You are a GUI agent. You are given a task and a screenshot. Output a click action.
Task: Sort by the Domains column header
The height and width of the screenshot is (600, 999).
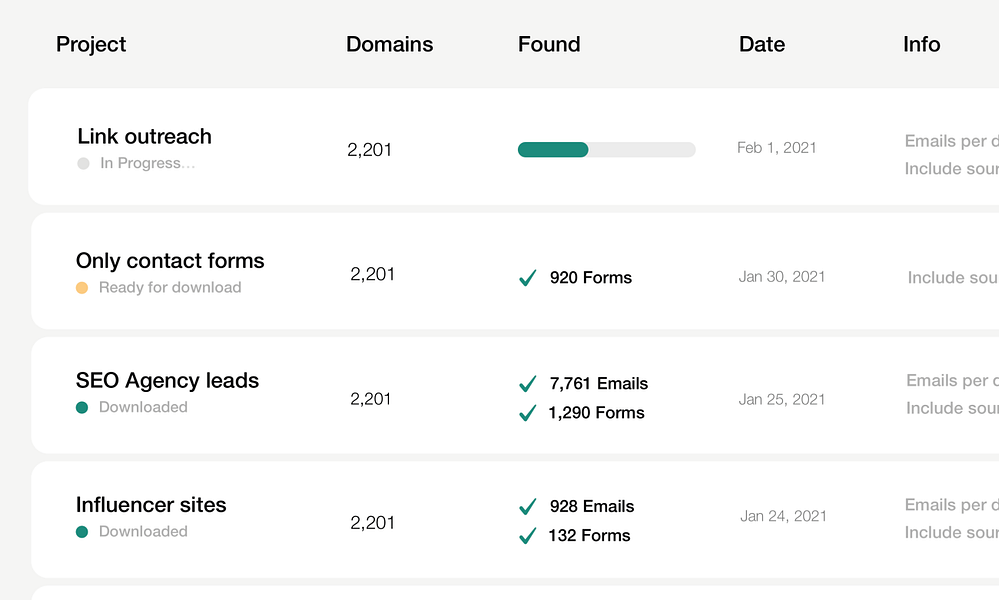pyautogui.click(x=389, y=45)
